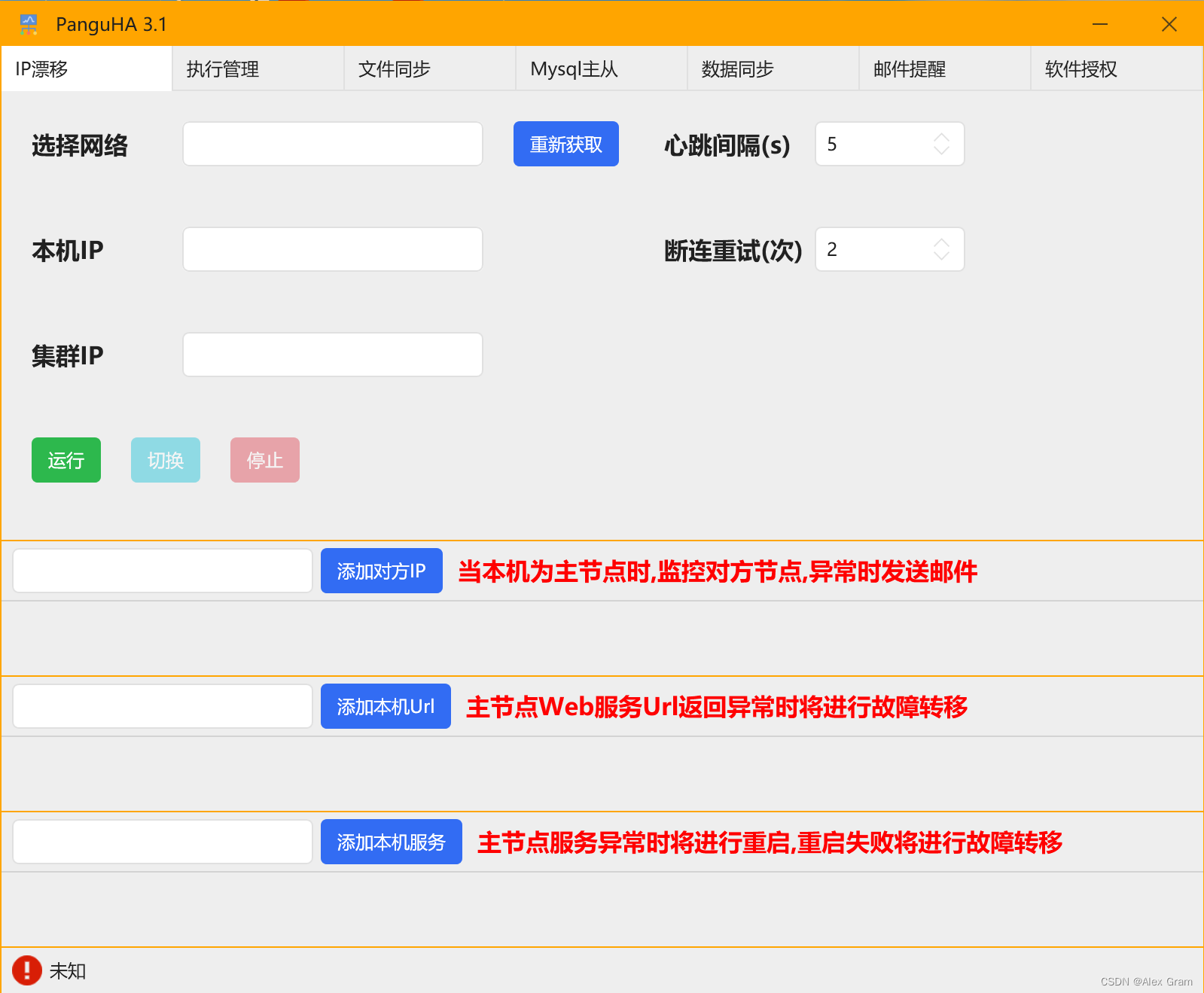Image resolution: width=1204 pixels, height=993 pixels.
Task: Focus the input beside 添加本机服务
Action: point(163,842)
